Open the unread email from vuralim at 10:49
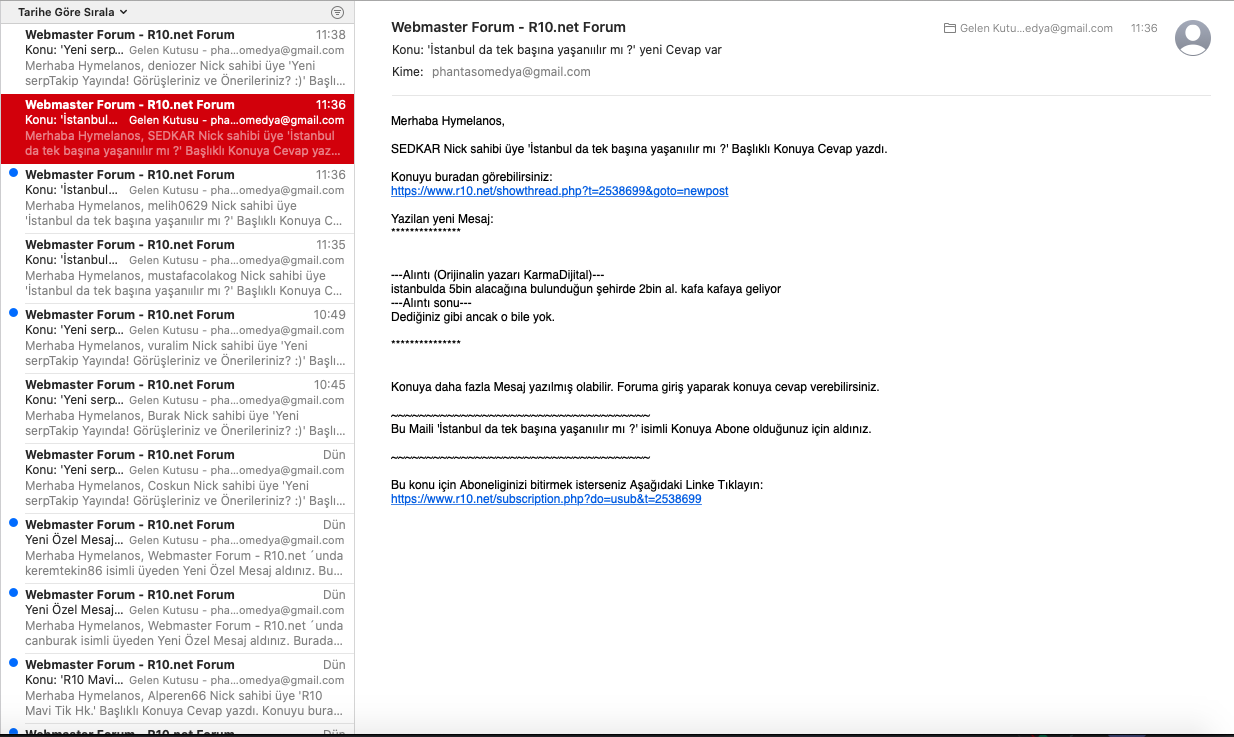Viewport: 1234px width, 737px height. pos(177,338)
